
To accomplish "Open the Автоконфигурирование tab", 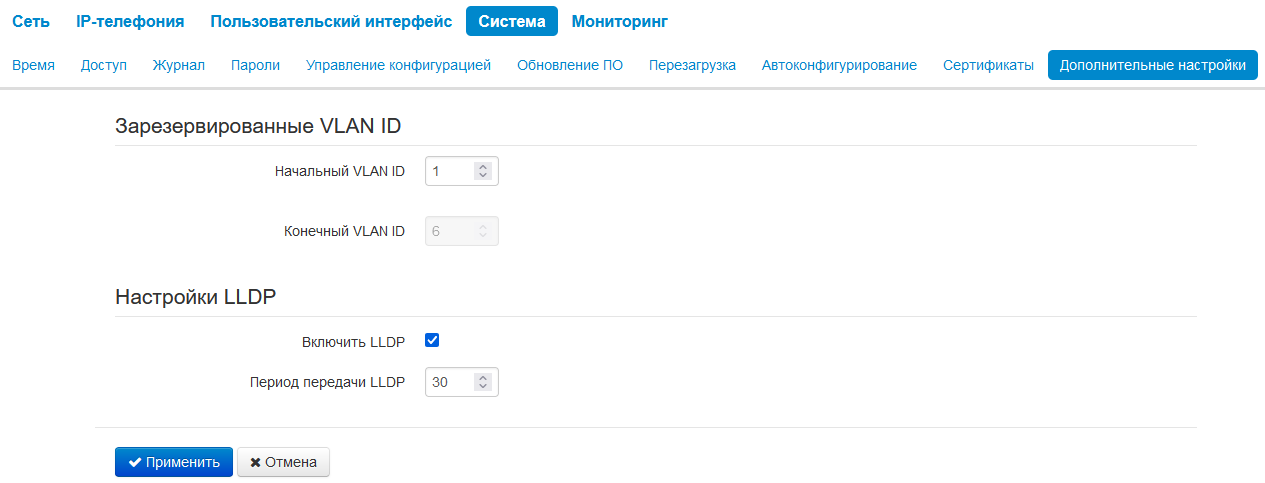I will click(x=839, y=65).
